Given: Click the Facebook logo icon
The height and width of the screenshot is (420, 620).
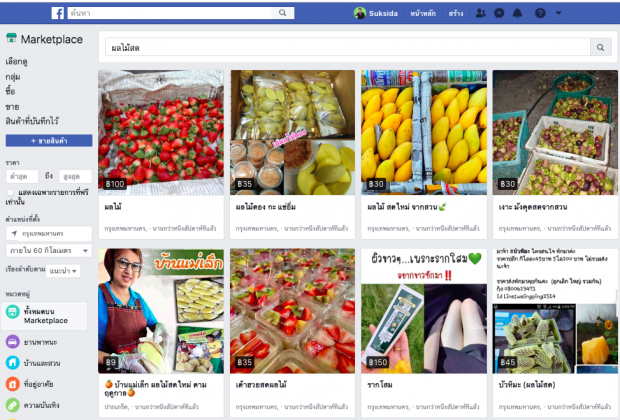Looking at the screenshot, I should pyautogui.click(x=58, y=13).
